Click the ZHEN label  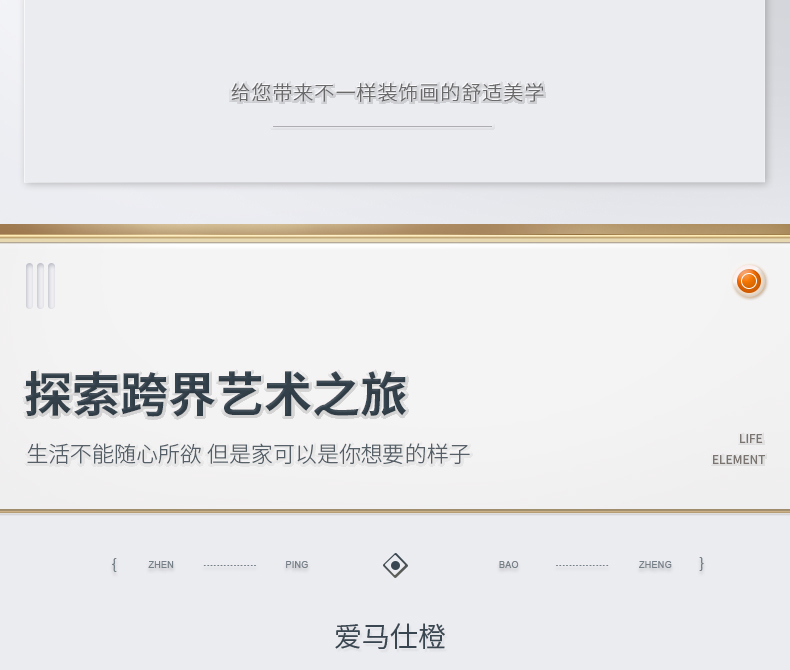pyautogui.click(x=161, y=565)
